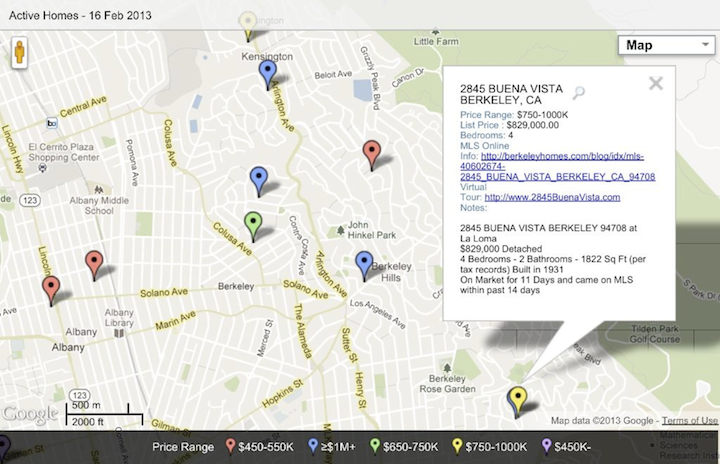Screen dimensions: 720x464
Task: Click the red $450-550K legend pin
Action: click(x=232, y=446)
